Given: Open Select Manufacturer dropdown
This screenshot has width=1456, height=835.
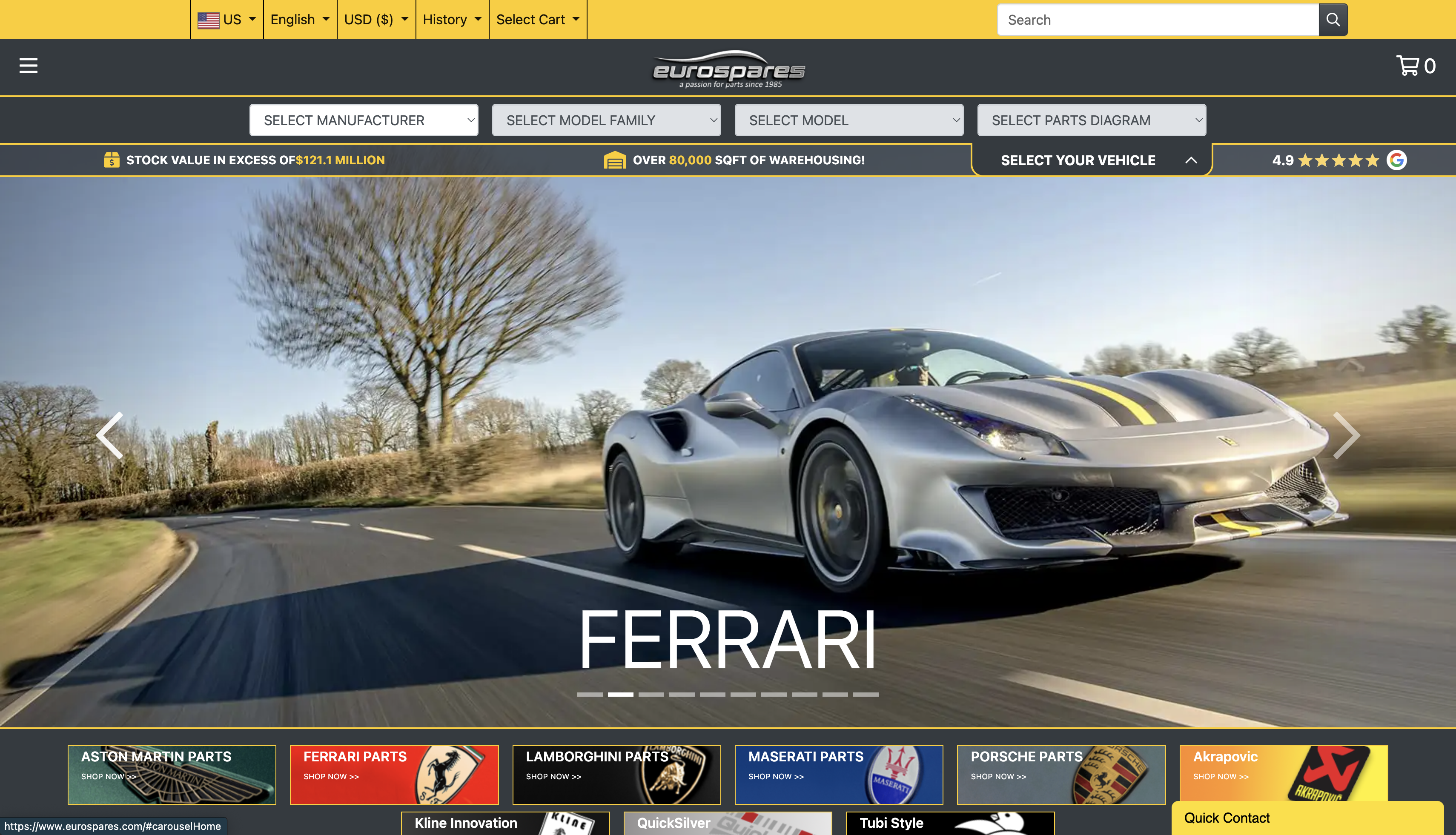Looking at the screenshot, I should click(x=364, y=120).
